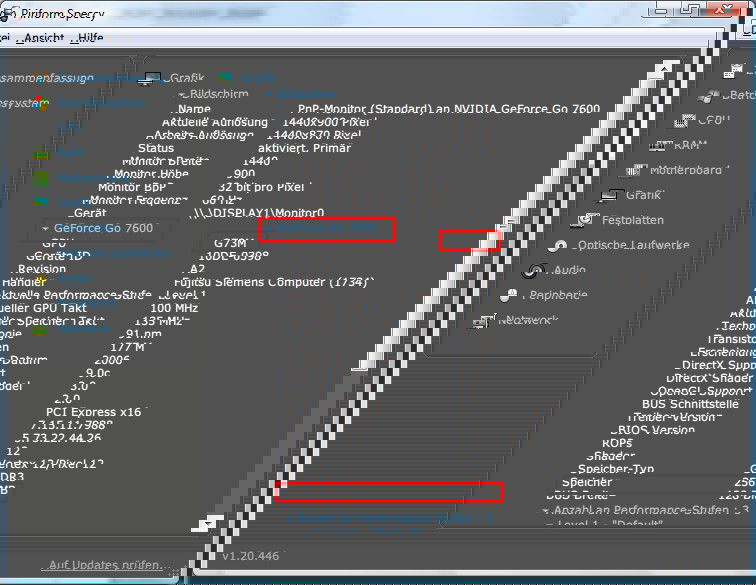The width and height of the screenshot is (756, 585).
Task: Click the blurred blue Bildschirm node
Action: coord(306,94)
